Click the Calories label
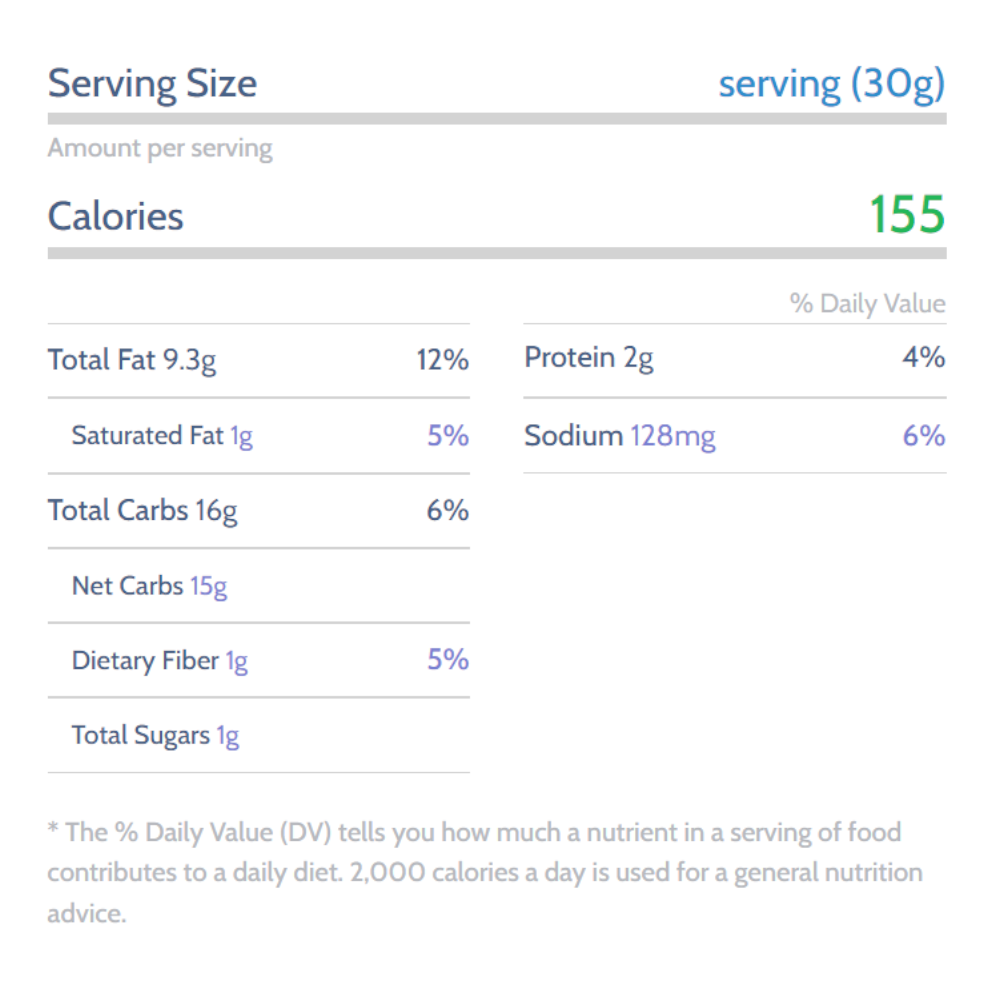This screenshot has width=1000, height=1000. (115, 216)
